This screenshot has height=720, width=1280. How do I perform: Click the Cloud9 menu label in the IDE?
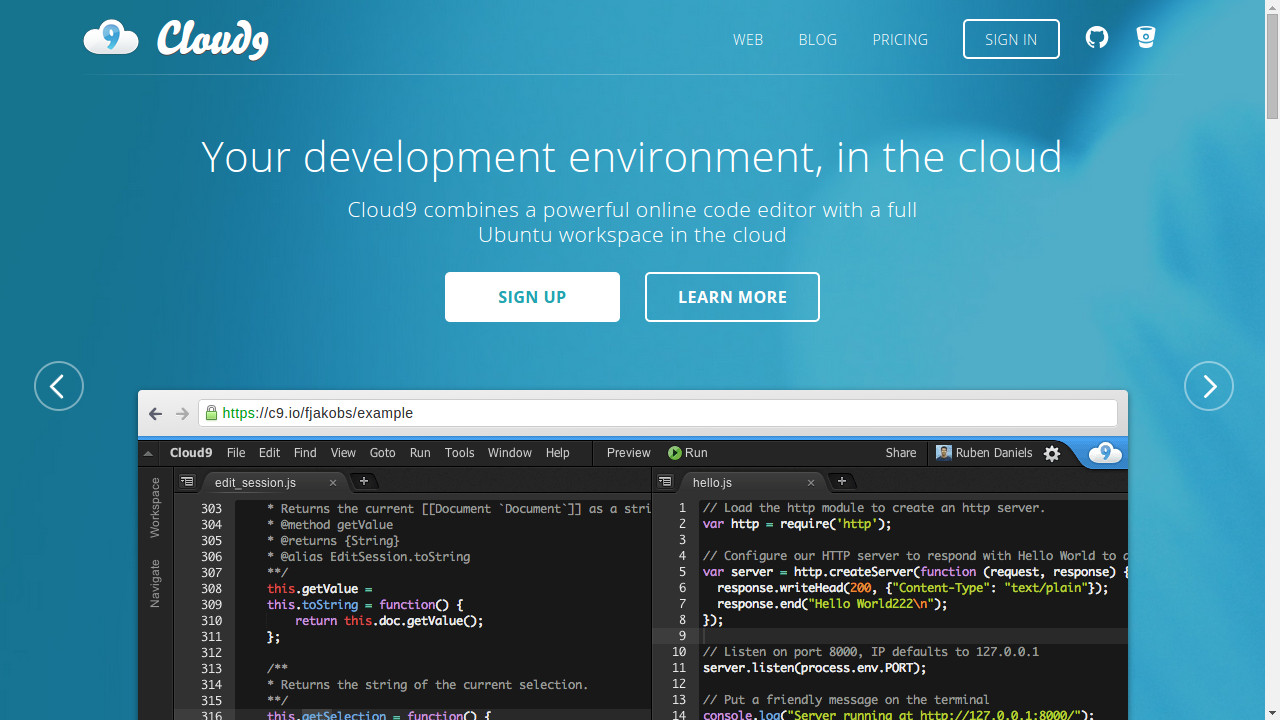[x=191, y=453]
